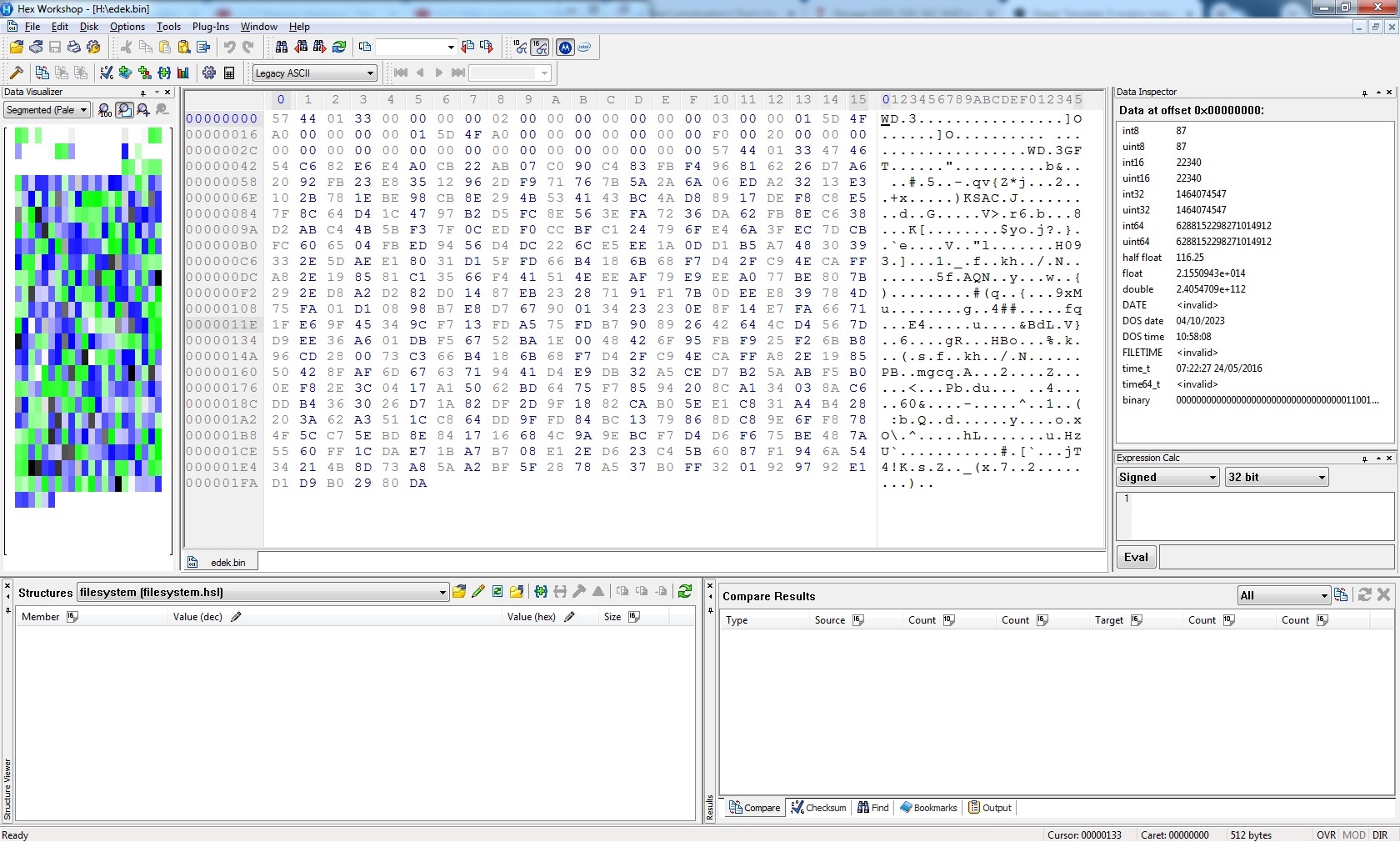
Task: Click the Find Previous binoculars icon
Action: 301,48
